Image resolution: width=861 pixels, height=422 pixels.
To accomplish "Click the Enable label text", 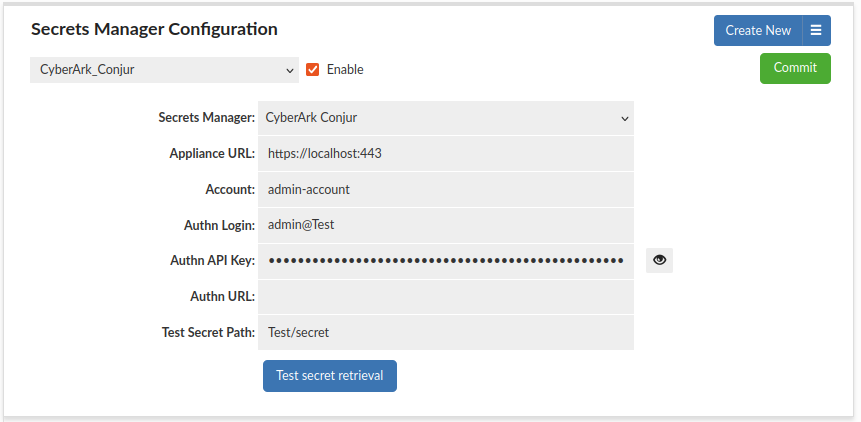I will (345, 70).
